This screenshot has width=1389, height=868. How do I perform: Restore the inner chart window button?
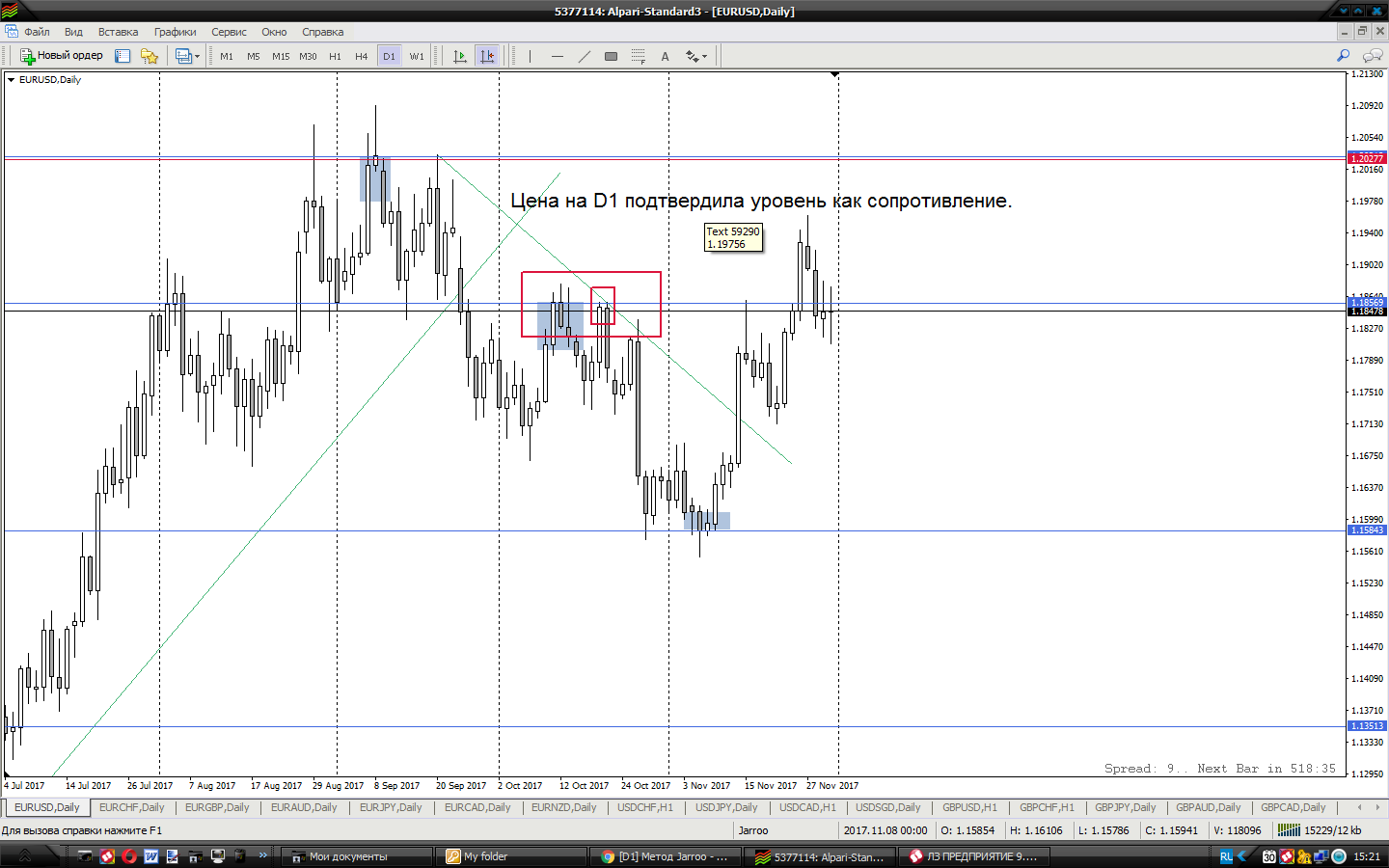(x=1363, y=32)
